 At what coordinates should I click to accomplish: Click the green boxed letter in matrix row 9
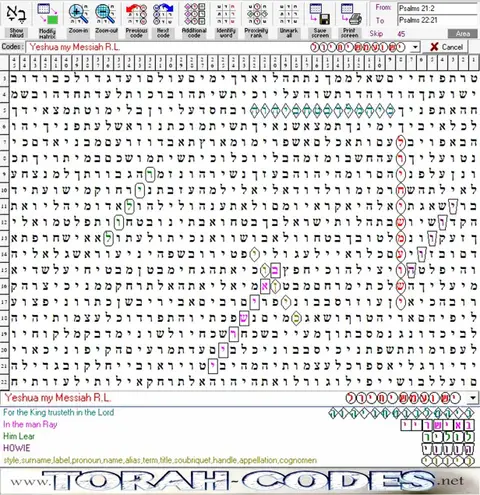click(150, 174)
